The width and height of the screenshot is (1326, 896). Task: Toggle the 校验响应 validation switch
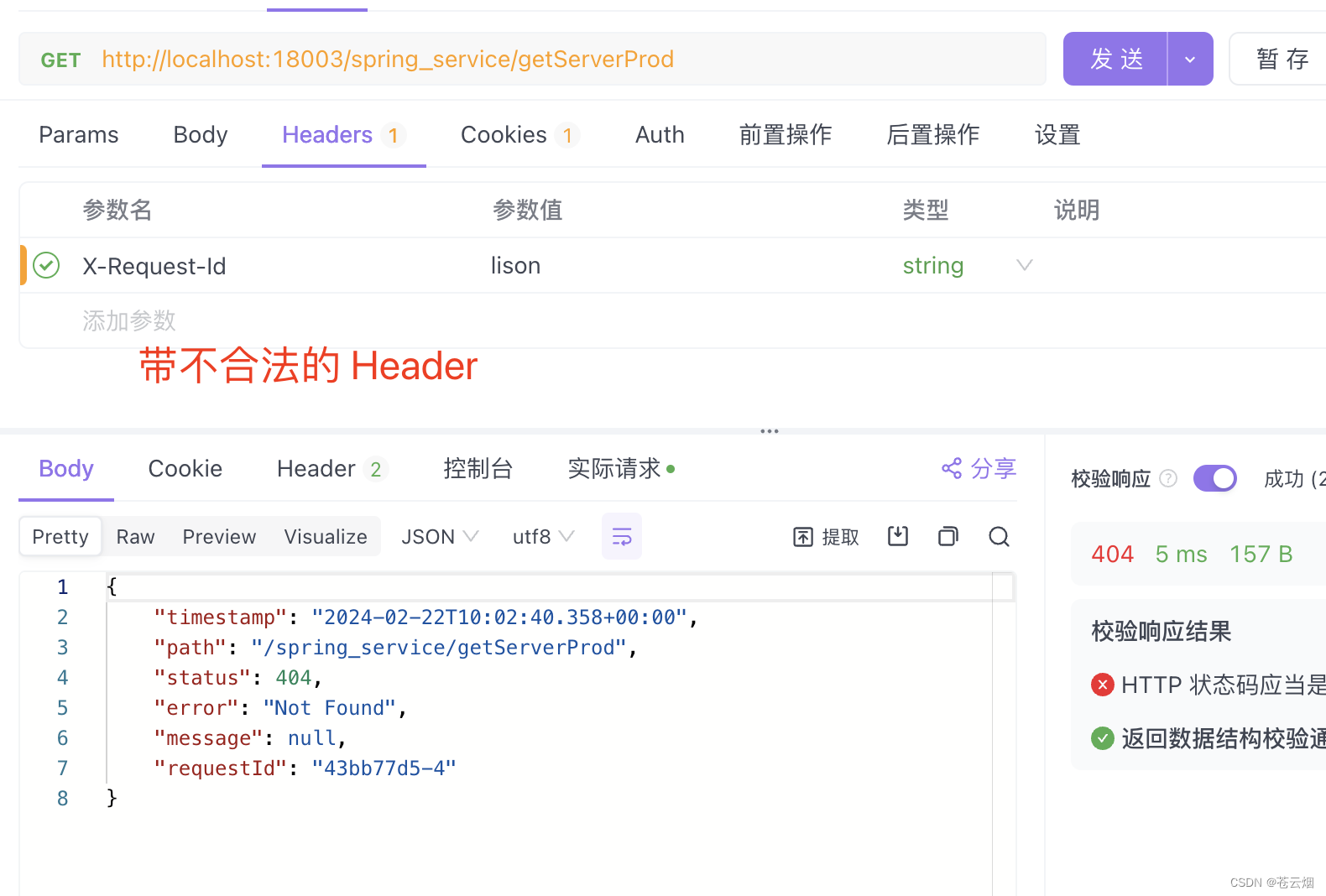(1215, 478)
